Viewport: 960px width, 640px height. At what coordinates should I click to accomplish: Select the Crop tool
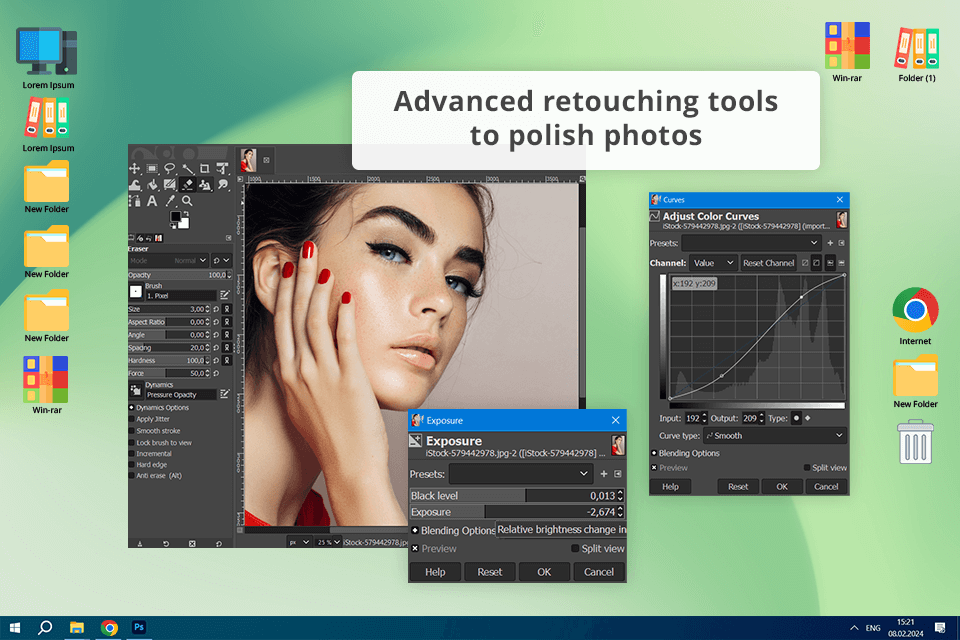(x=204, y=168)
